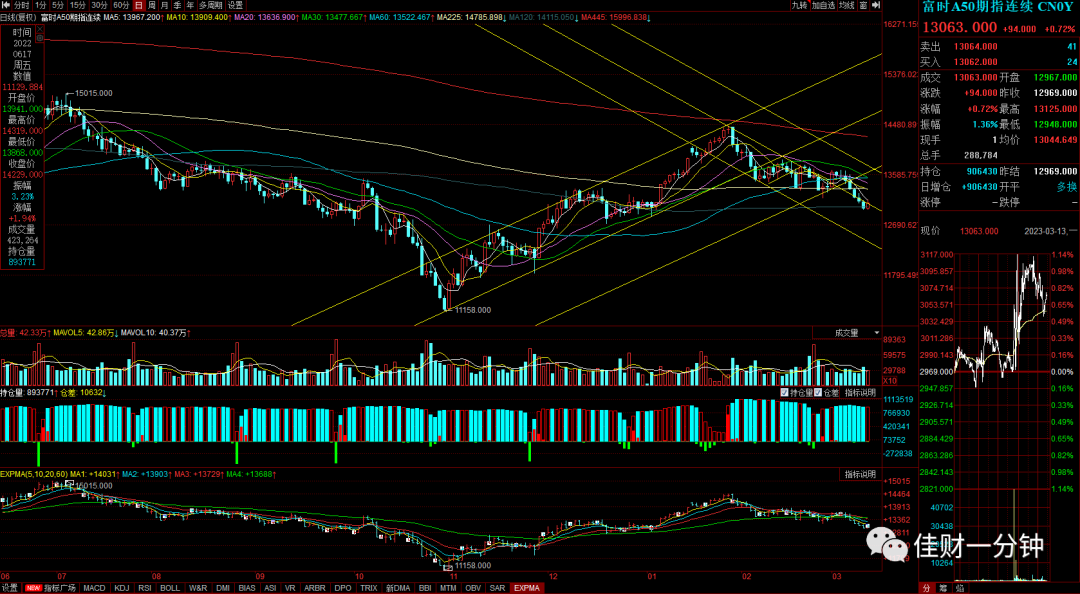Open bottom 设置 indicator settings
This screenshot has height=594, width=1080.
[x=10, y=588]
